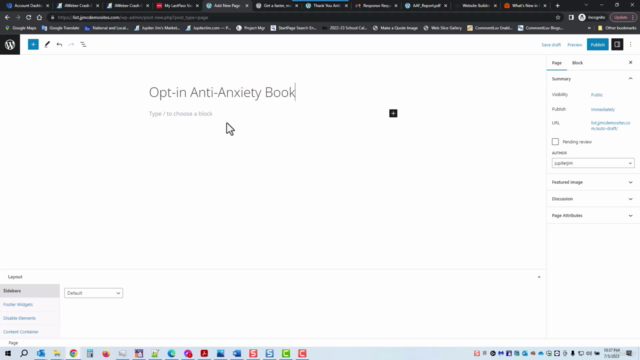Screen dimensions: 640x360
Task: Open Microsoft Edge from the taskbar
Action: pyautogui.click(x=171, y=353)
